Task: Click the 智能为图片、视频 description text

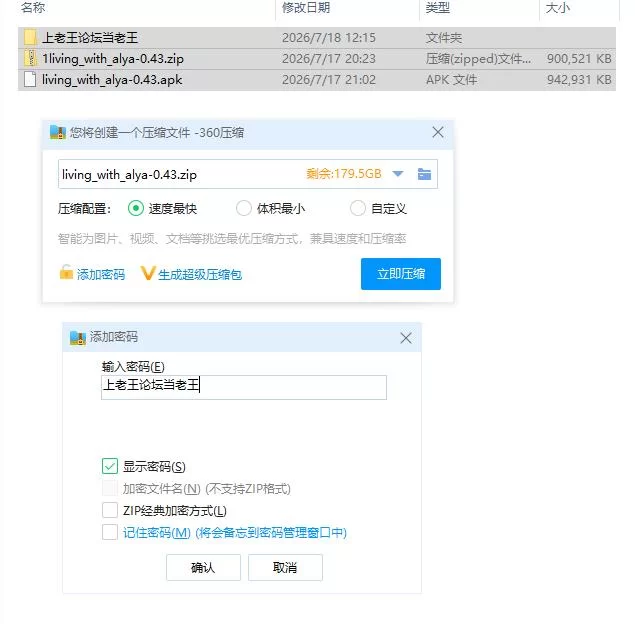Action: point(232,239)
